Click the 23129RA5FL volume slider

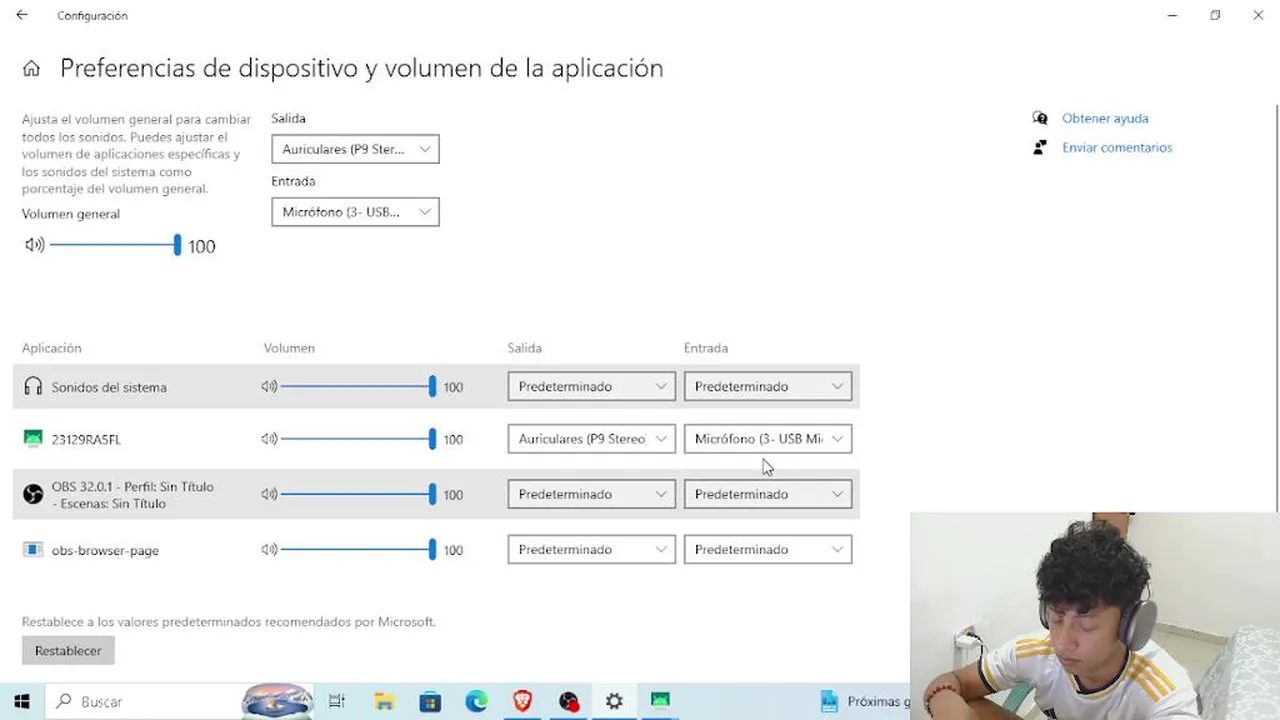[x=359, y=438]
